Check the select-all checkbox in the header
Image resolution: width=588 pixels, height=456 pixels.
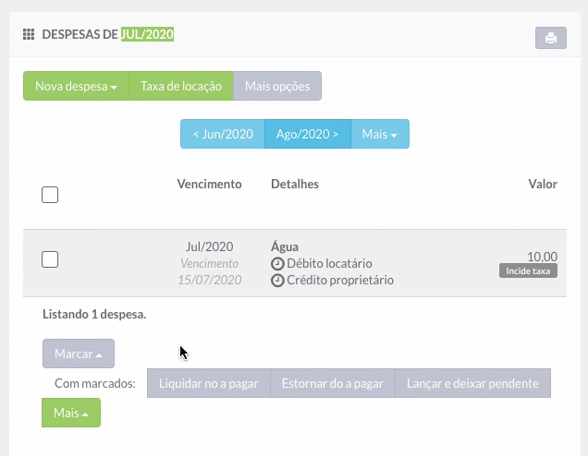pos(50,195)
